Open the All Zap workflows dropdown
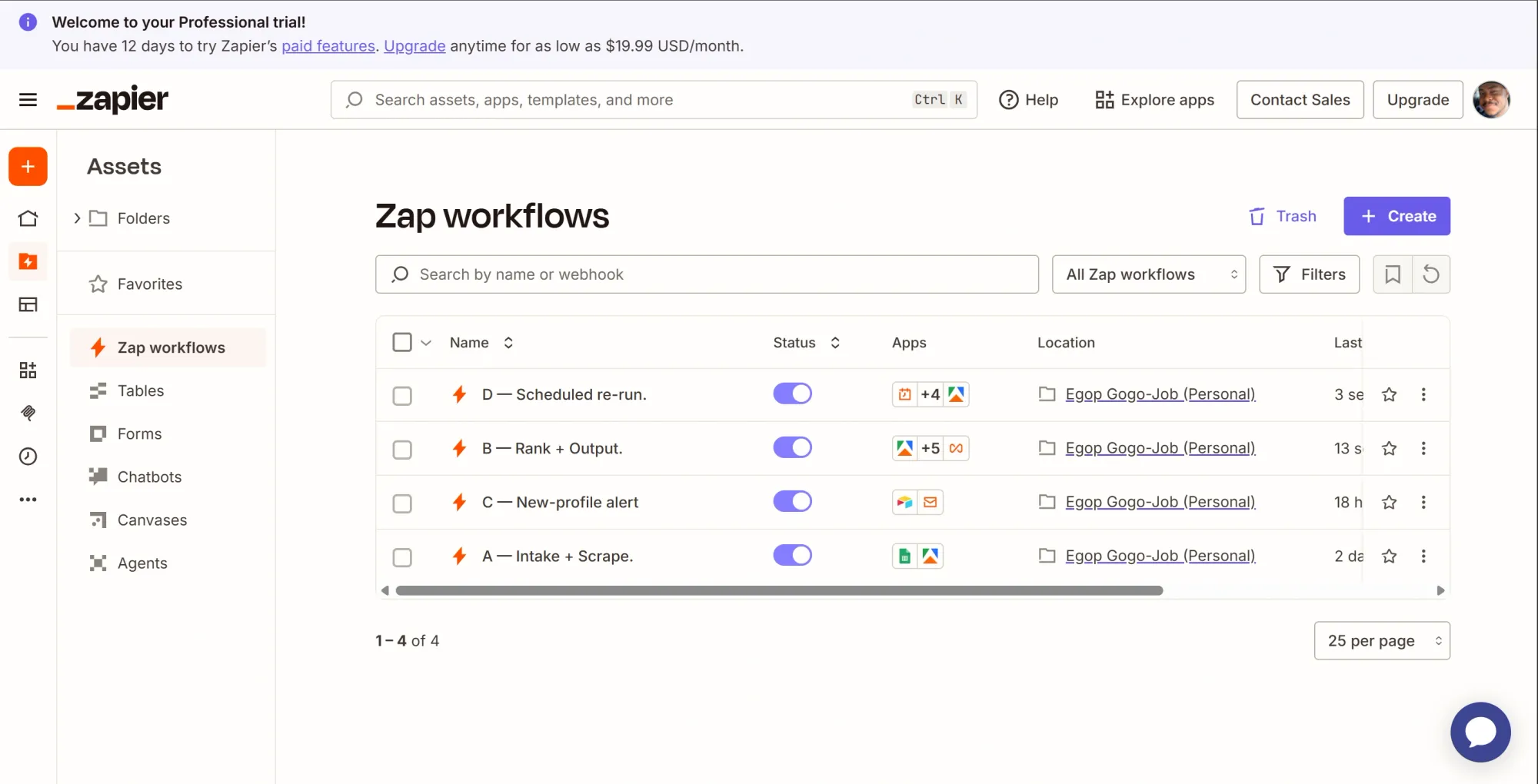This screenshot has height=784, width=1538. tap(1148, 274)
